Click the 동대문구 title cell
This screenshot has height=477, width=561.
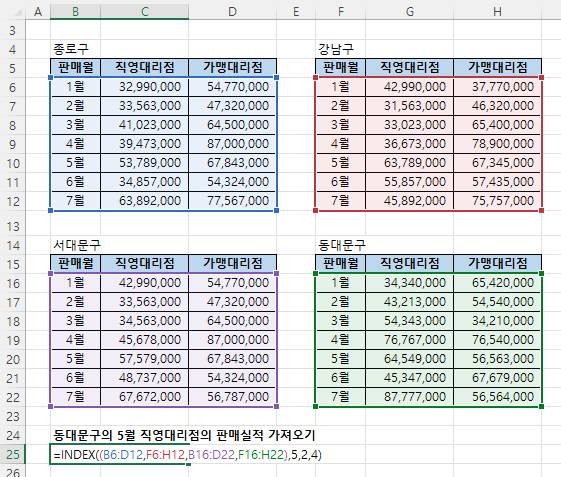click(x=341, y=245)
